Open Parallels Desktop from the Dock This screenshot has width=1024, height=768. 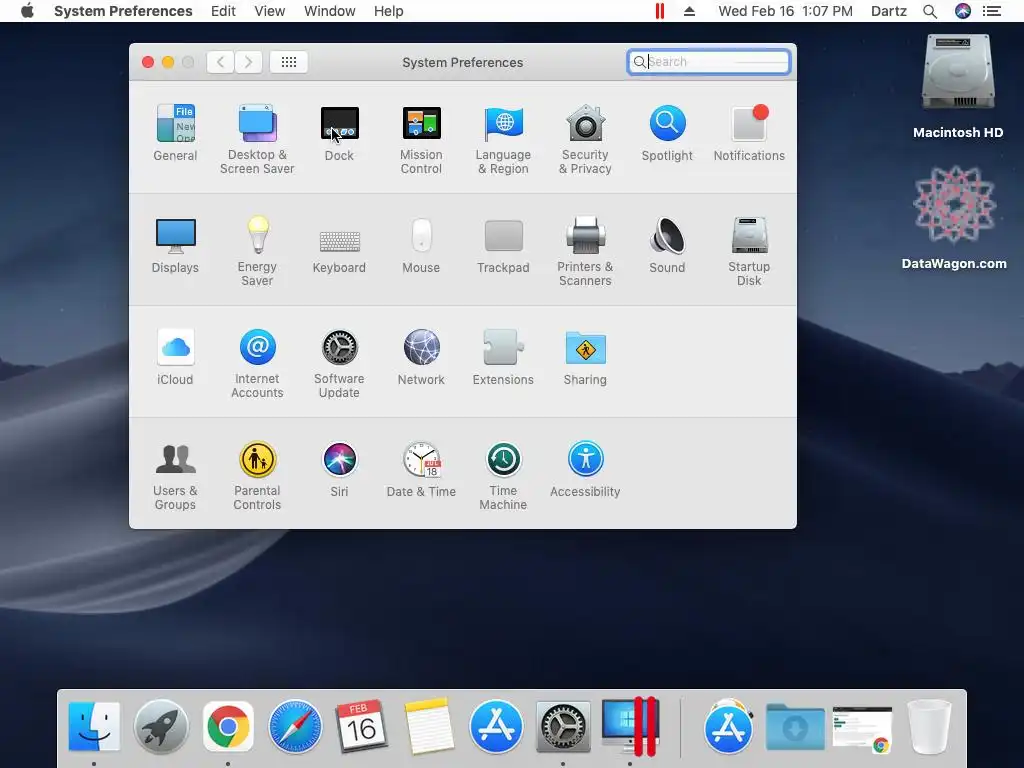click(631, 726)
